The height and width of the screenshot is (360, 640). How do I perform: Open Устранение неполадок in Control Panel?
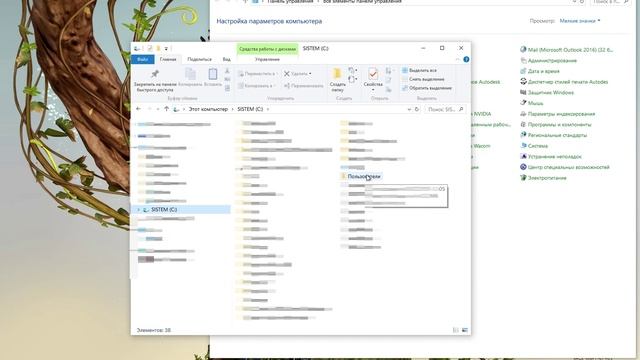pyautogui.click(x=551, y=157)
